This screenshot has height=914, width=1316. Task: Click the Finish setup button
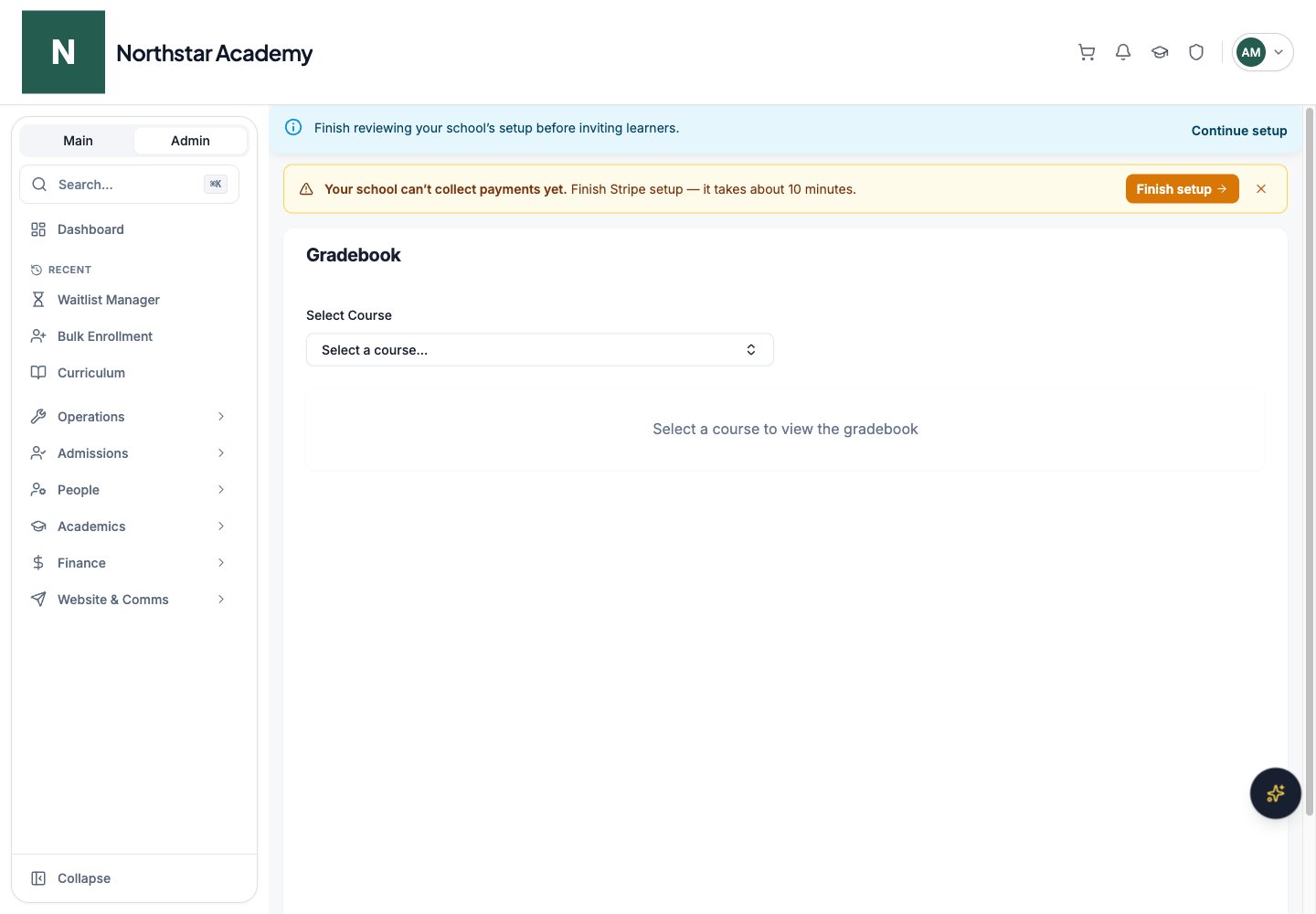(1182, 189)
